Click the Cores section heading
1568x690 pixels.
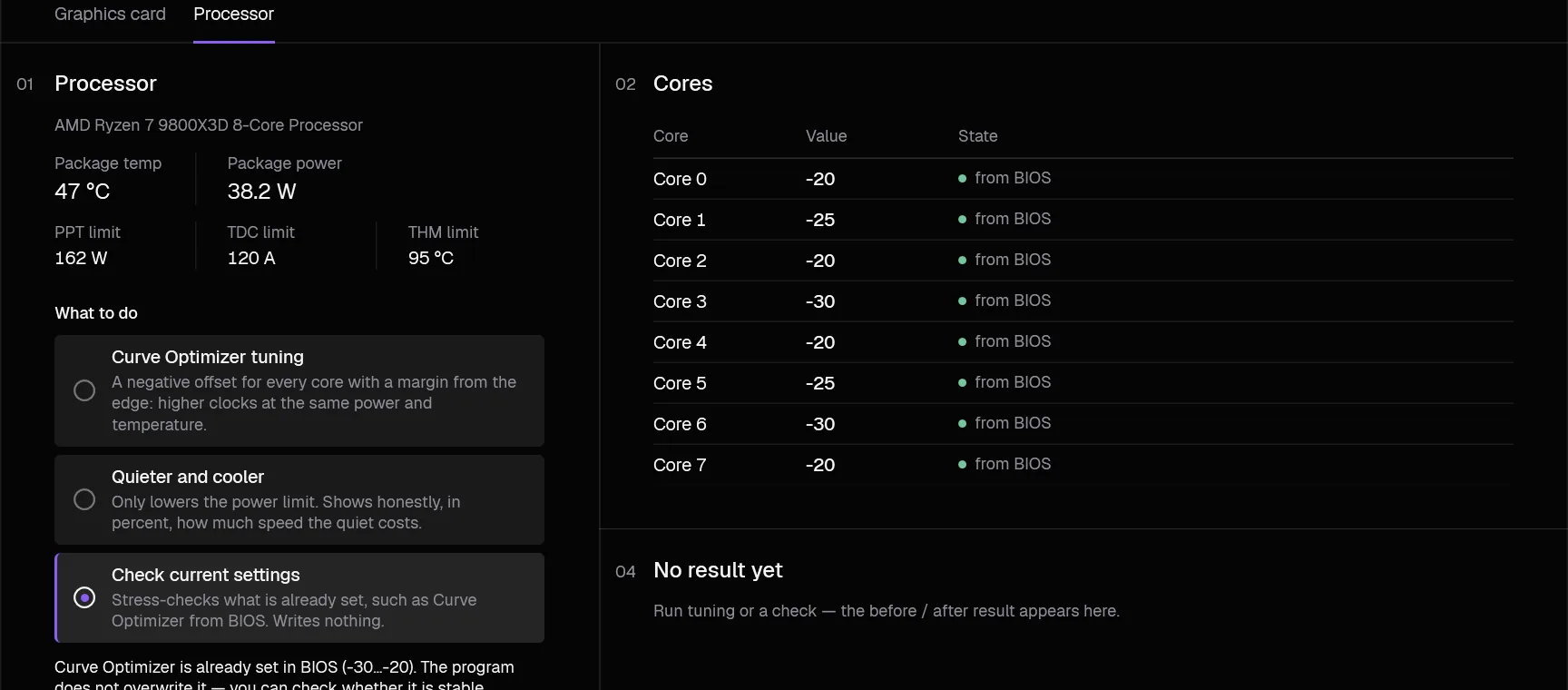(682, 84)
